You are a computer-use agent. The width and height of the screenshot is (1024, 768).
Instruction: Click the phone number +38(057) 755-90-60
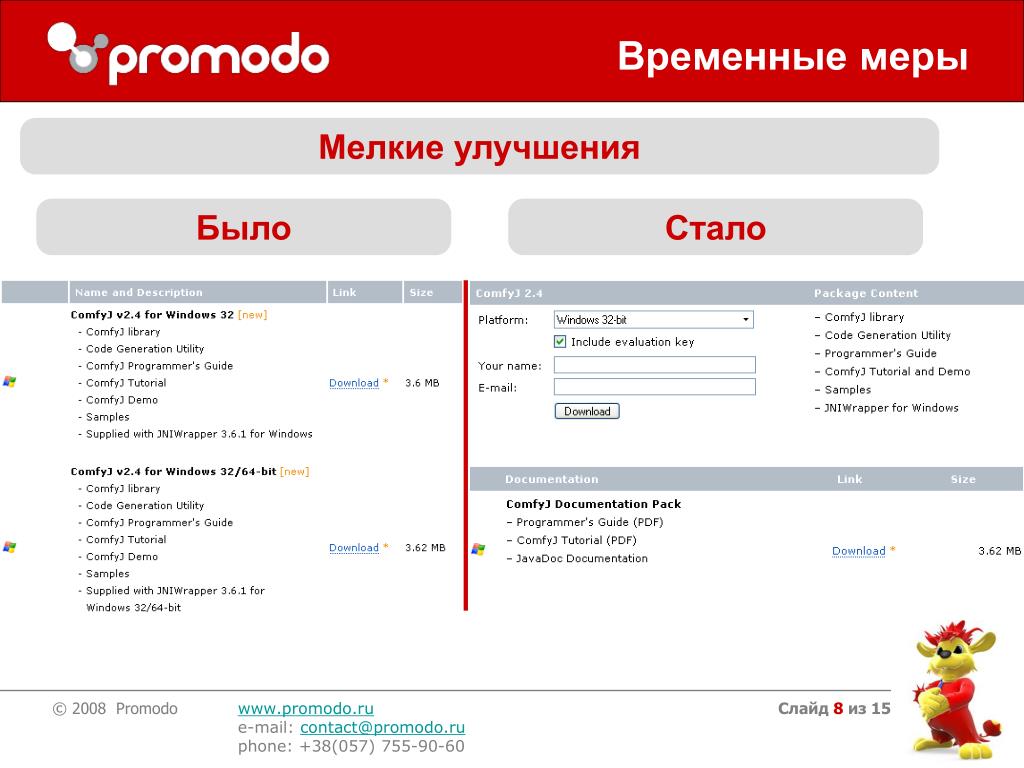click(x=381, y=746)
